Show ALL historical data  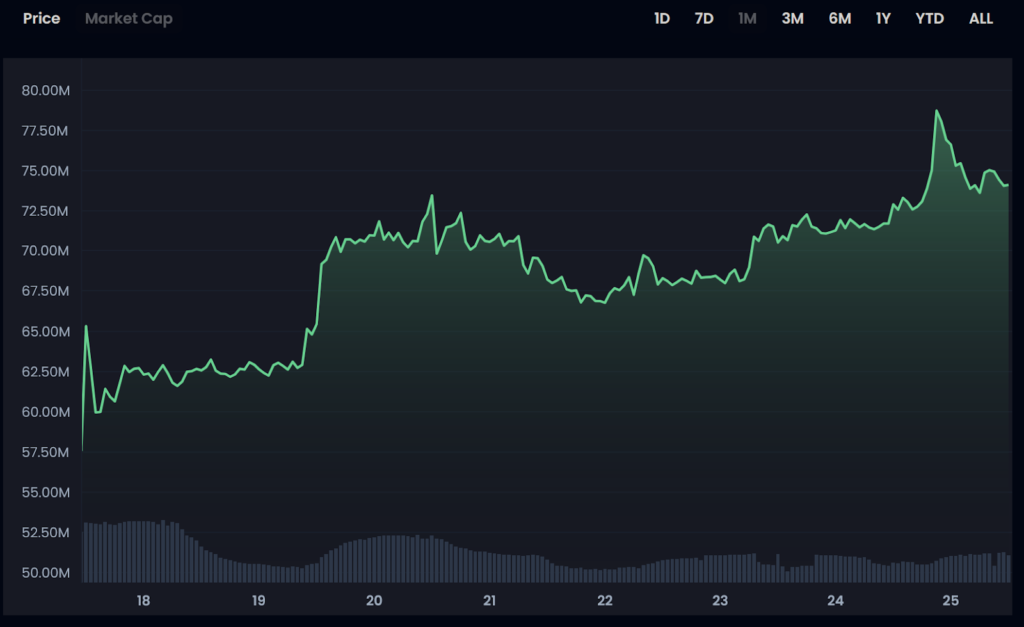[x=981, y=19]
